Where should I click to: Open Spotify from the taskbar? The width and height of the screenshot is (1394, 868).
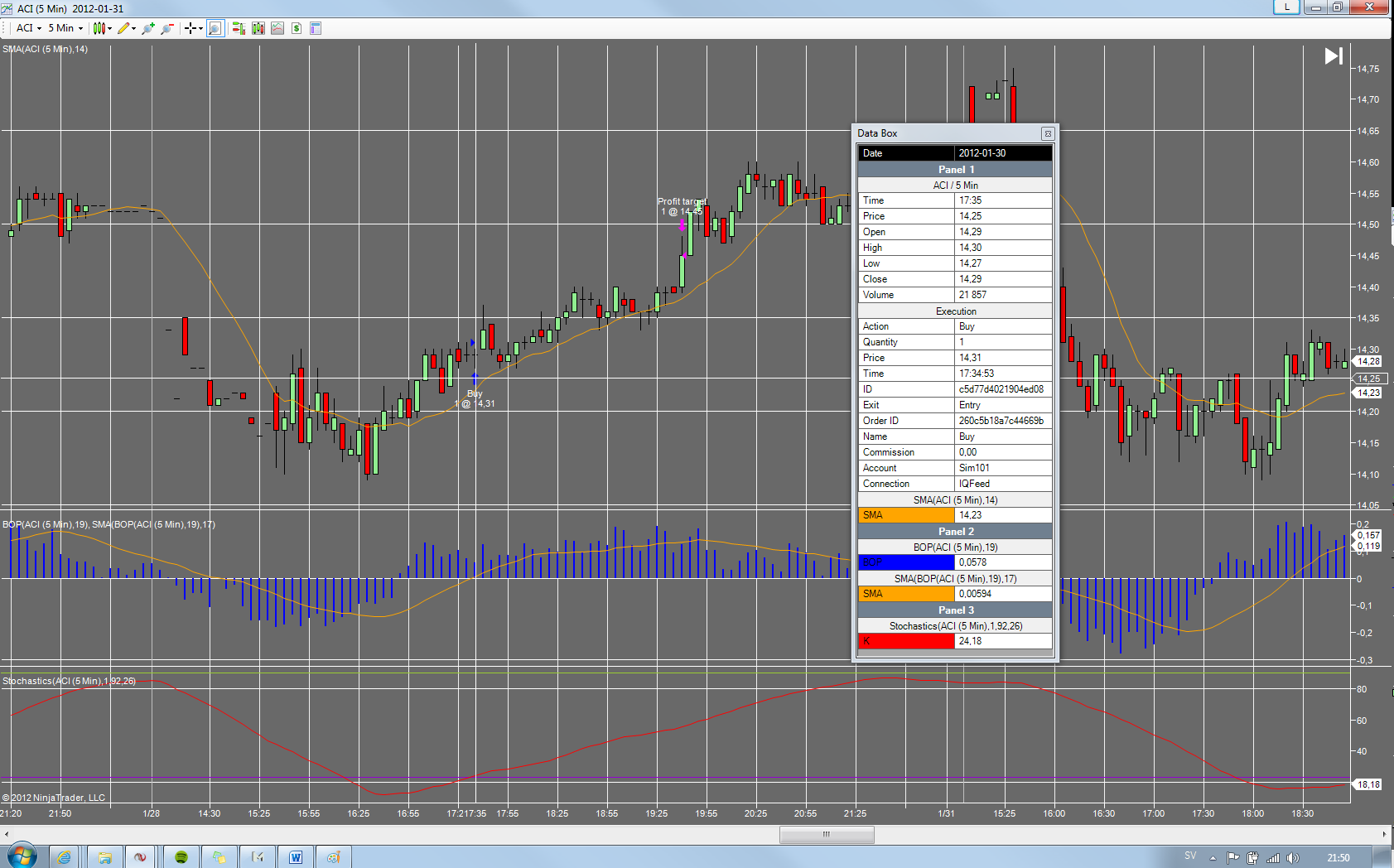[181, 857]
